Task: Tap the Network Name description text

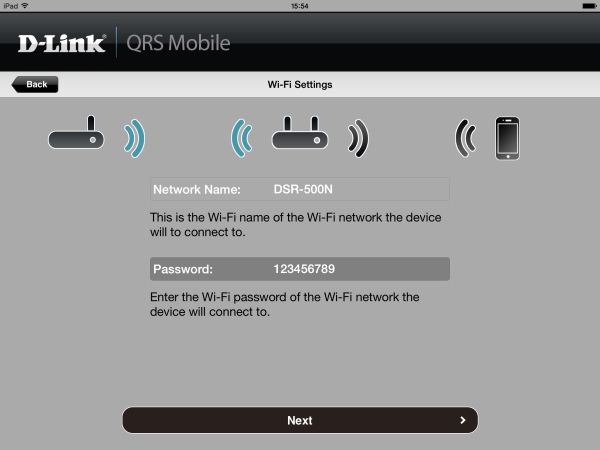Action: [x=295, y=225]
